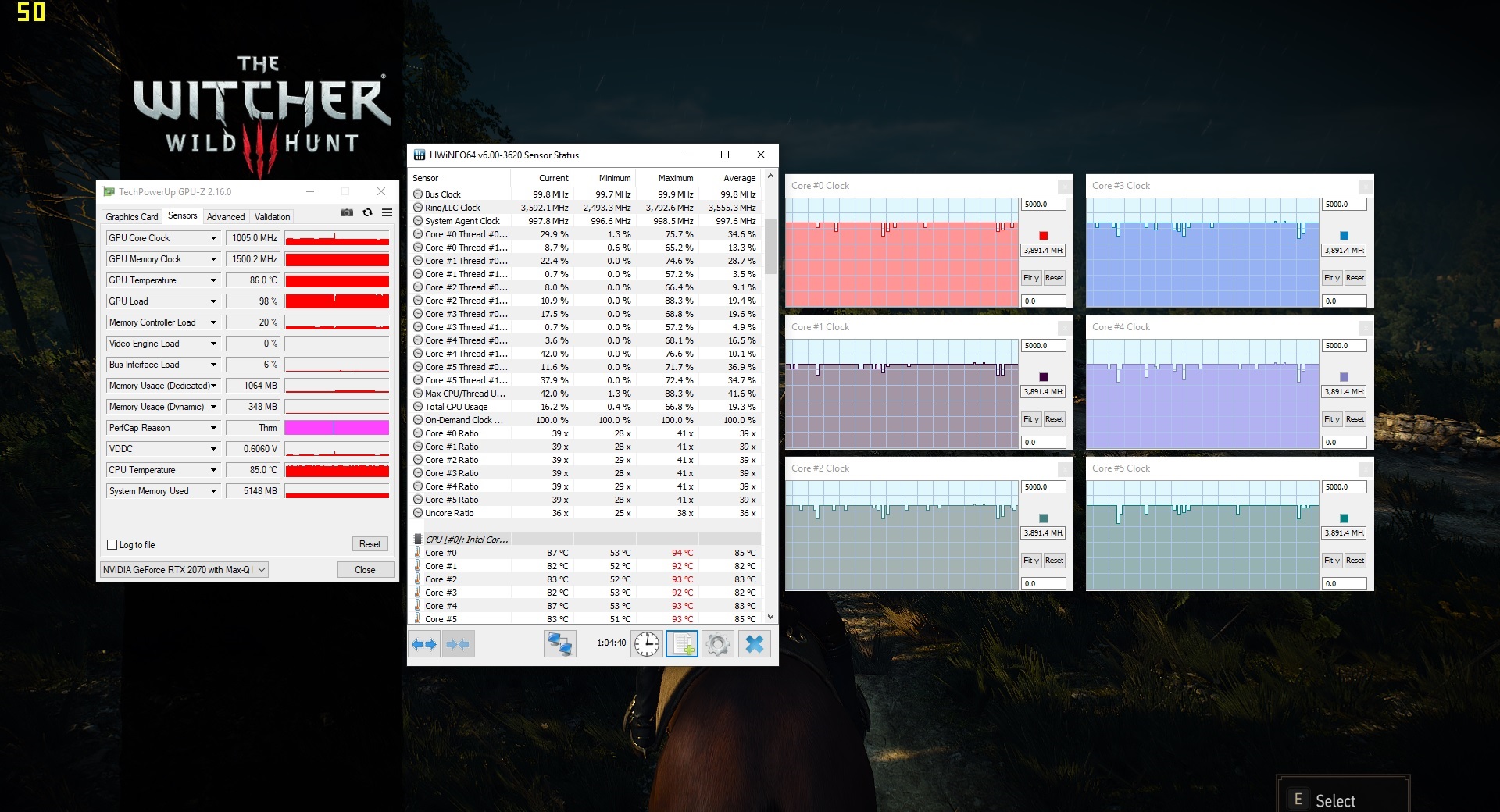Expand CPU Temperature sensor dropdown in GPU-Z

pos(213,470)
